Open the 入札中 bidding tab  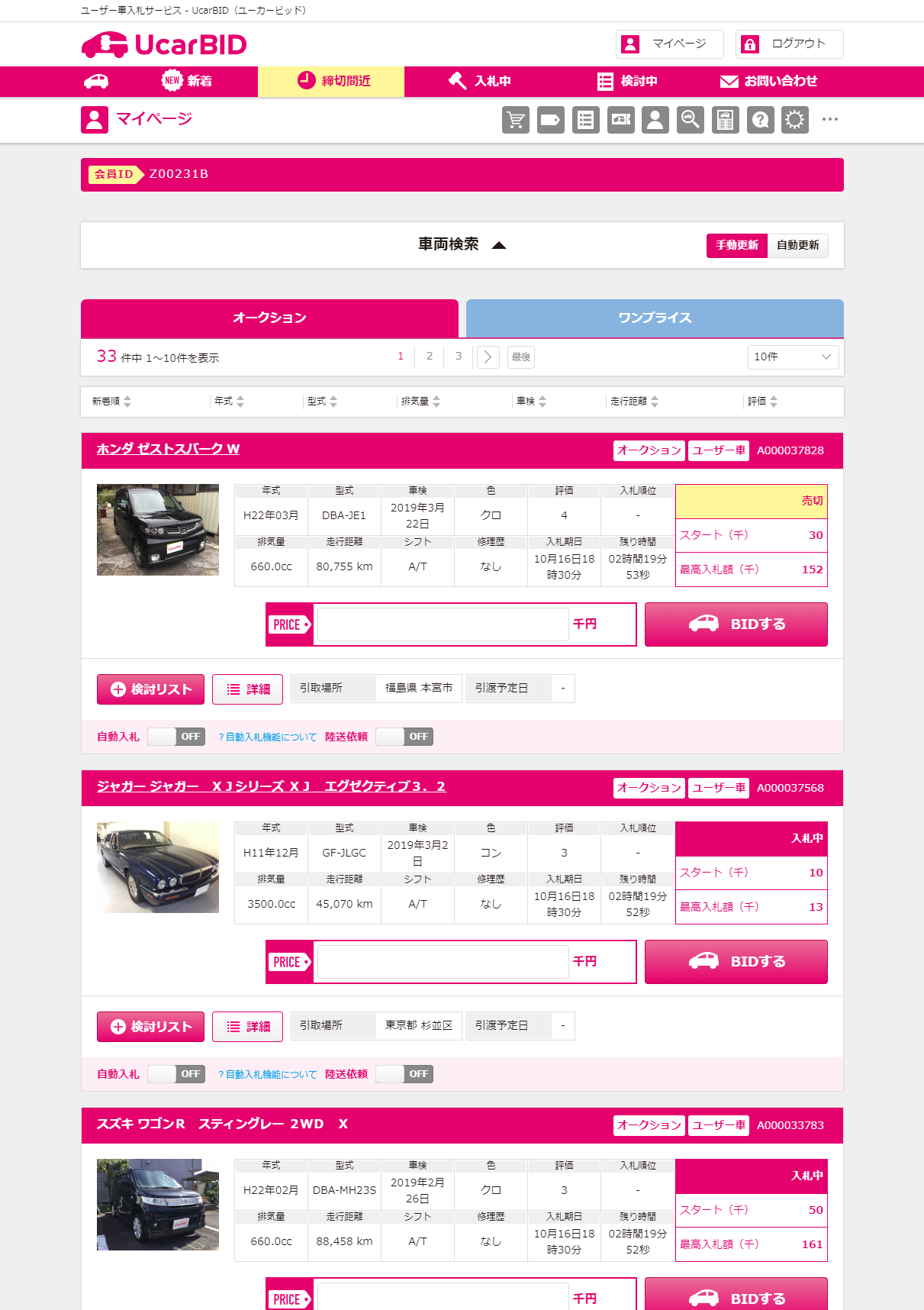[479, 81]
